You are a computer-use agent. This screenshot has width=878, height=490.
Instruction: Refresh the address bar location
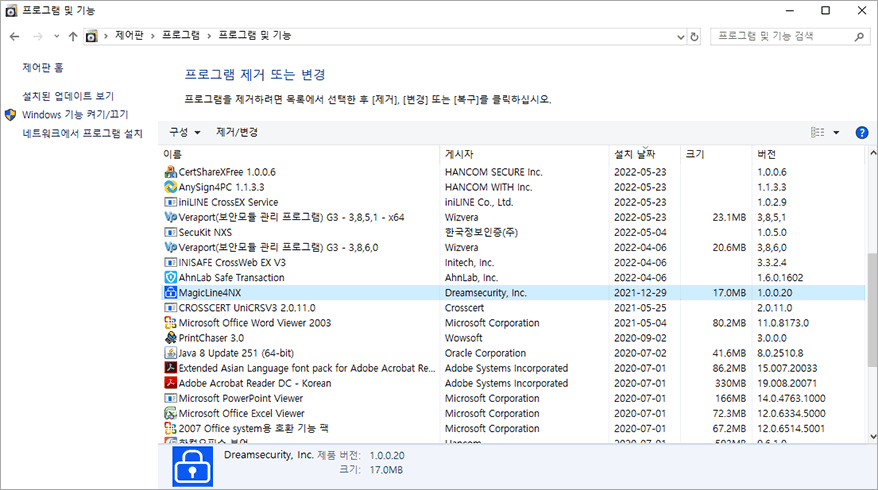click(694, 37)
